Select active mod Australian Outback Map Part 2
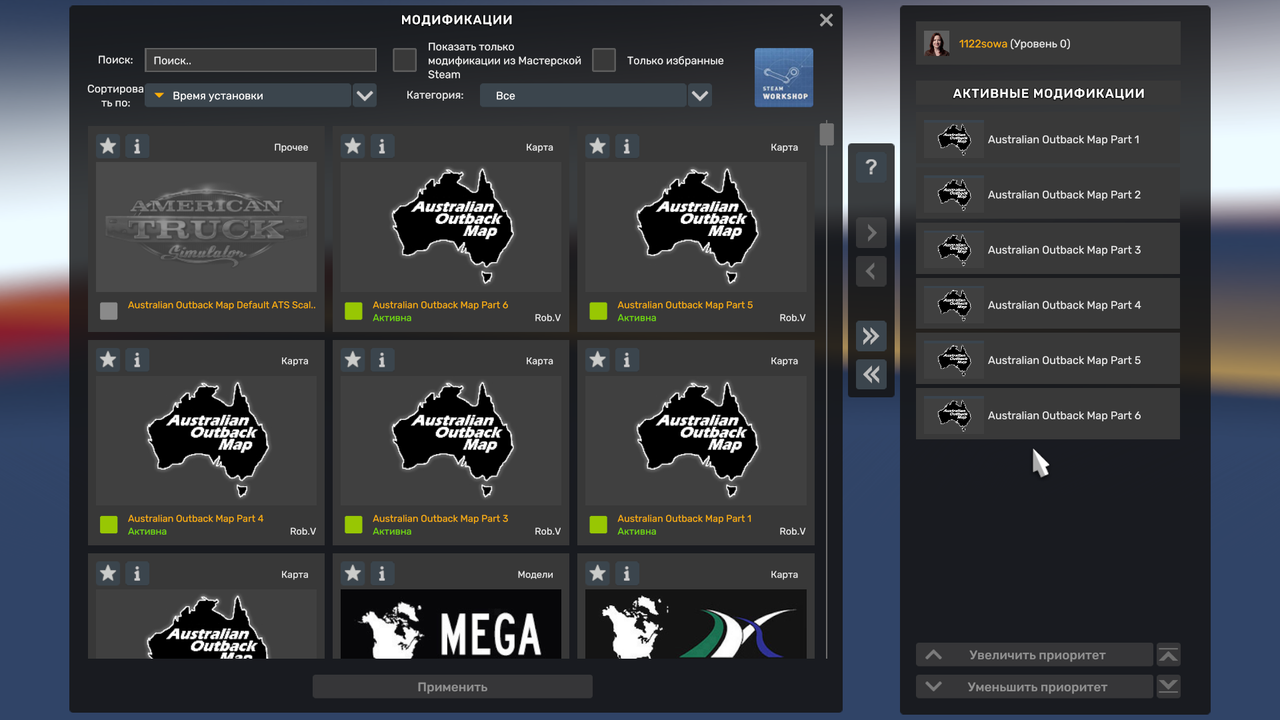 point(1048,194)
